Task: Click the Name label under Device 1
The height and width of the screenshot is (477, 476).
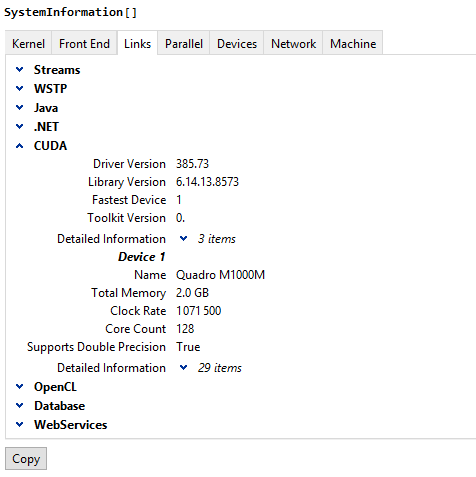Action: (150, 275)
